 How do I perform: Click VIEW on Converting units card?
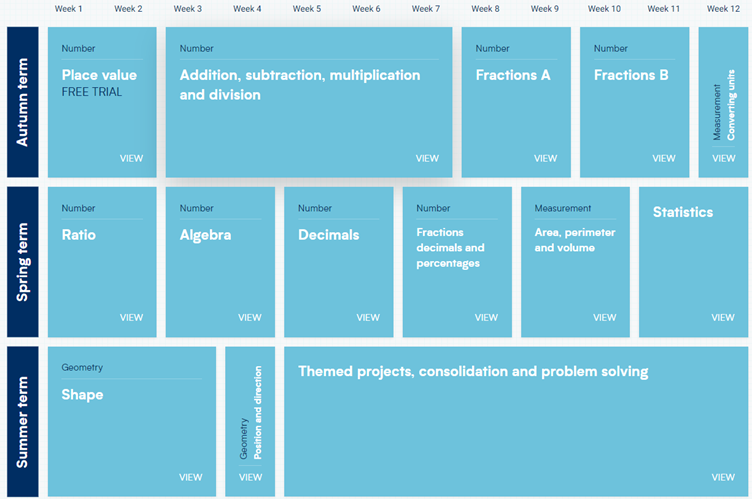click(x=723, y=158)
